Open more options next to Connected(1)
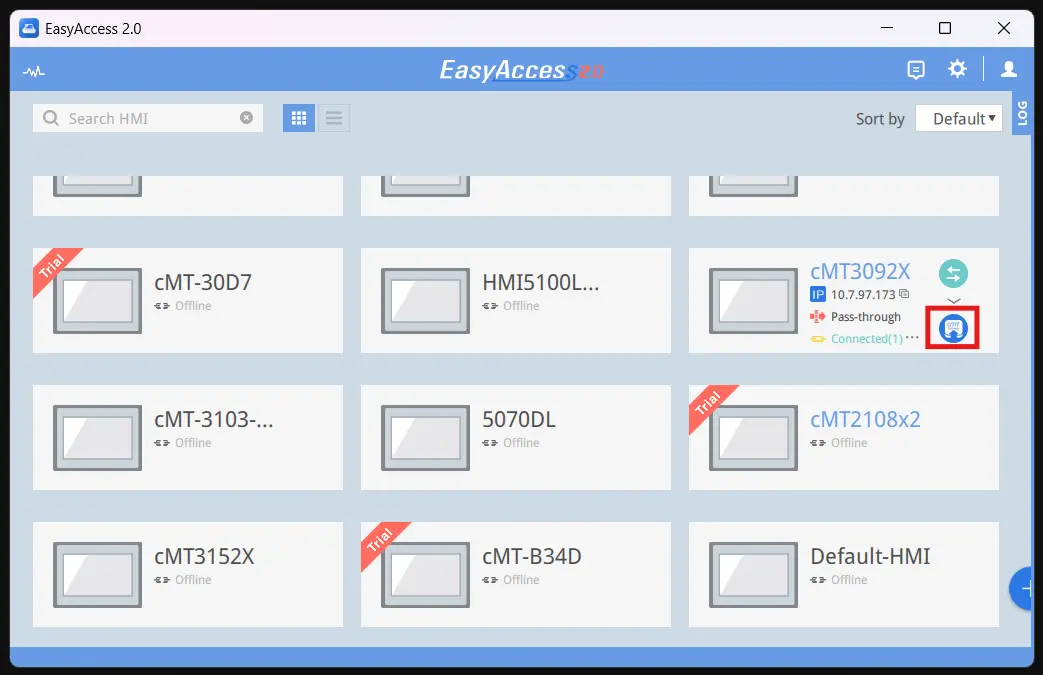The image size is (1043, 675). (913, 339)
